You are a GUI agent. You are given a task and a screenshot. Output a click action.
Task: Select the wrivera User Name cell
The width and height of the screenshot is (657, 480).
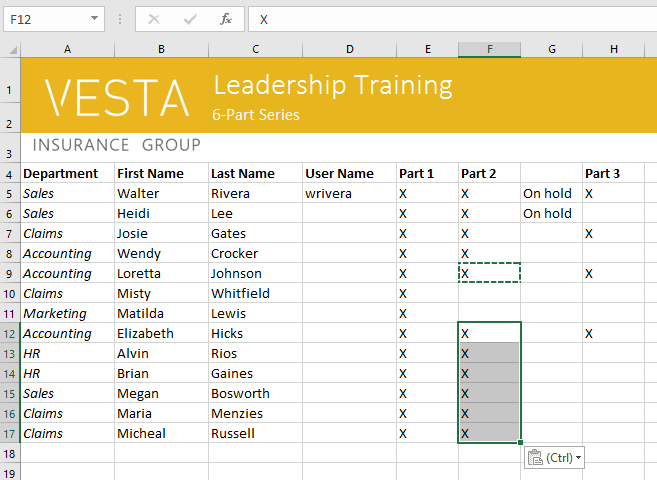click(x=349, y=193)
